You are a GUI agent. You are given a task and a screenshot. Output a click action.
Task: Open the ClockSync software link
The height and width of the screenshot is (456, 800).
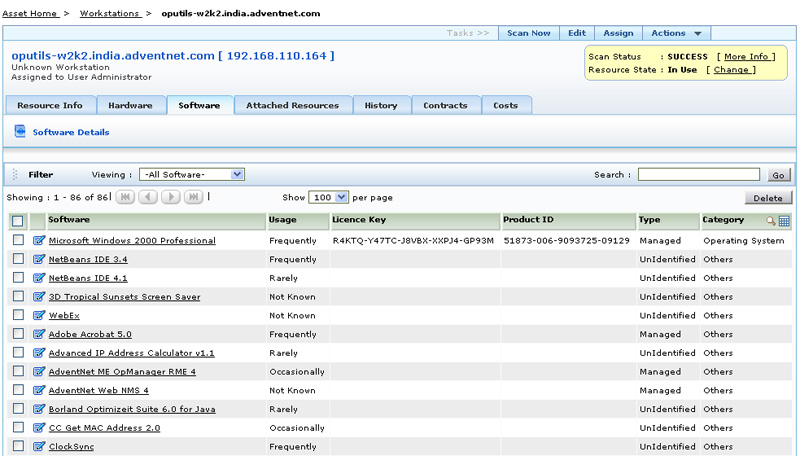pos(71,446)
